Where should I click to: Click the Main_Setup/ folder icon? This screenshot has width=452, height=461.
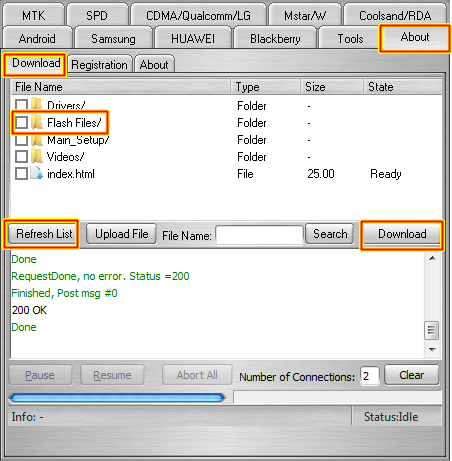(x=37, y=139)
